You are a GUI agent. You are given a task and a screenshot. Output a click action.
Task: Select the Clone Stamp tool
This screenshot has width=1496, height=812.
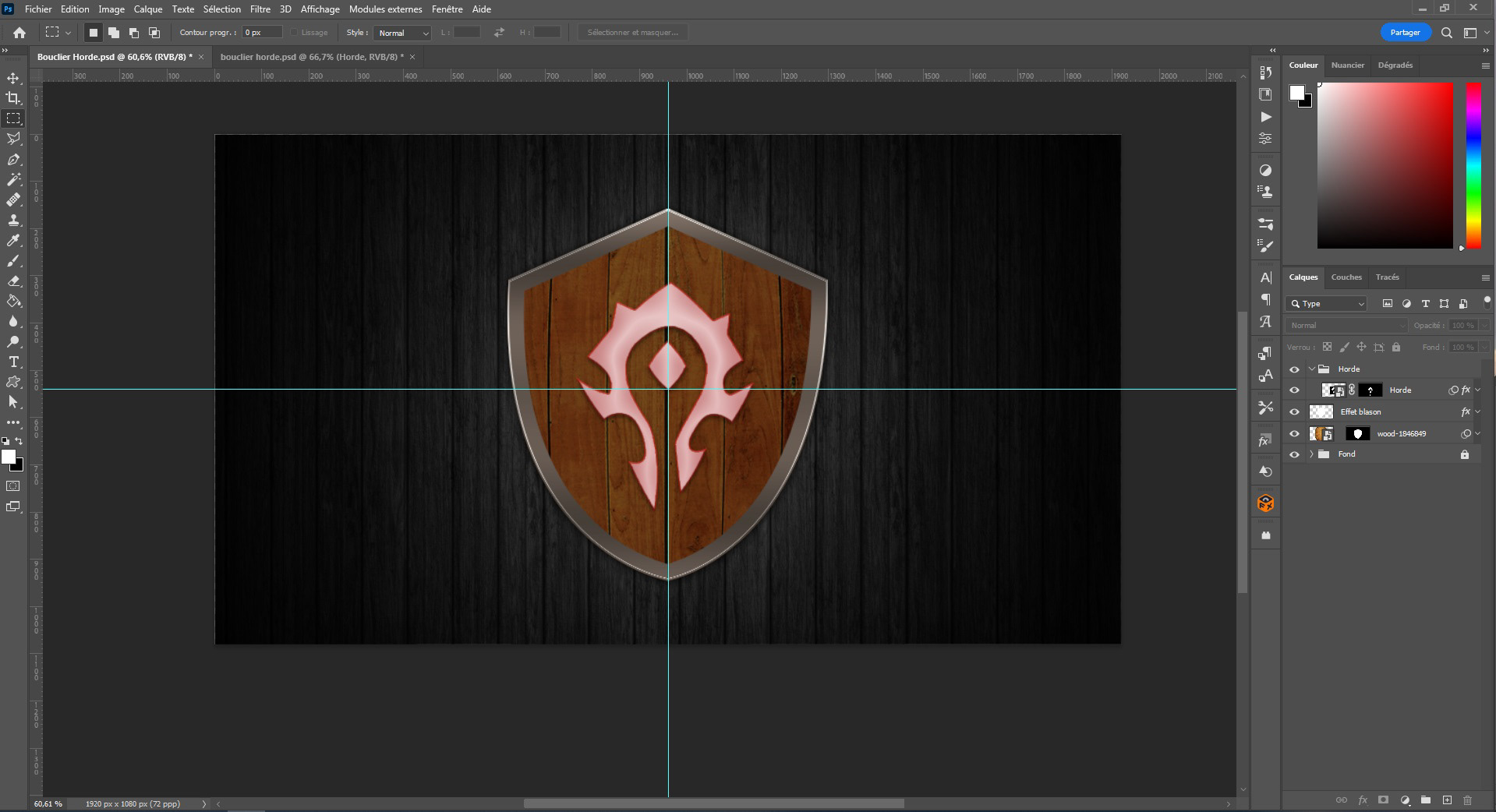pos(13,221)
